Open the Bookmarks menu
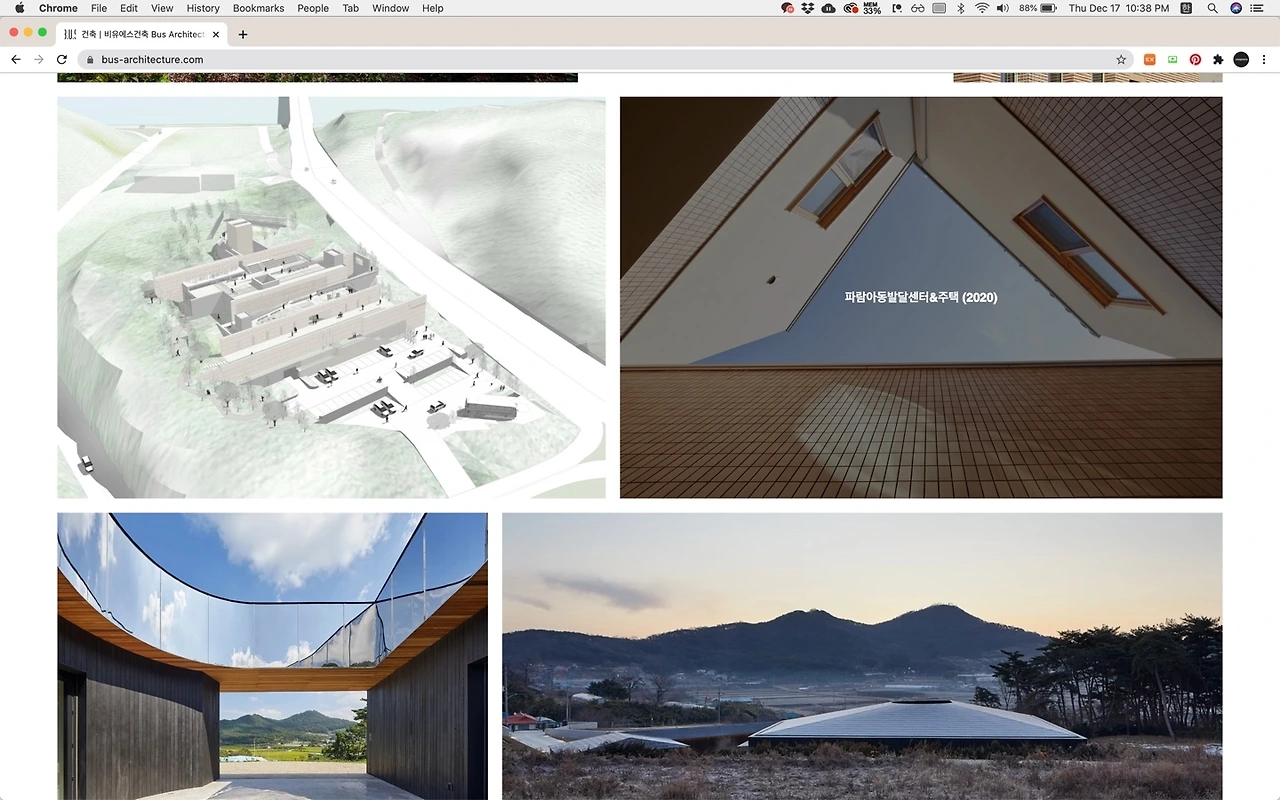 click(x=258, y=8)
